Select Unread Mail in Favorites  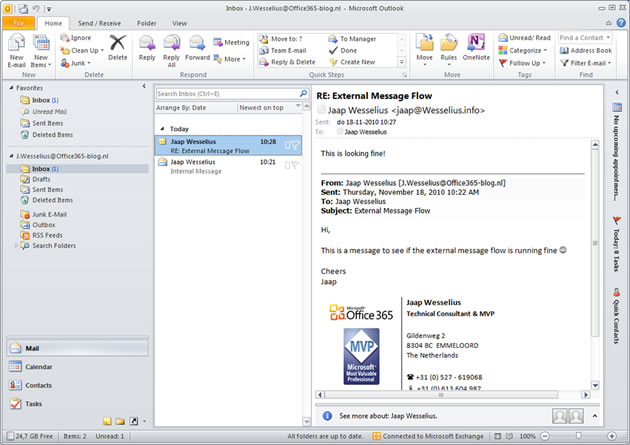pyautogui.click(x=49, y=112)
